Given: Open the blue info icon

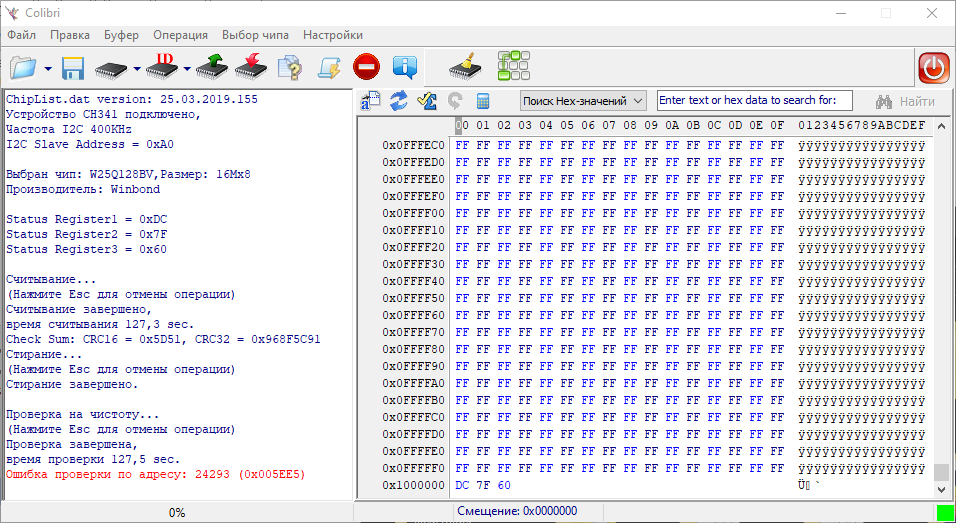Looking at the screenshot, I should click(x=405, y=68).
